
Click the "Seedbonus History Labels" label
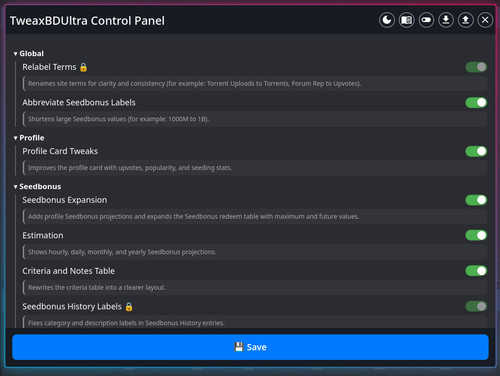[x=72, y=306]
